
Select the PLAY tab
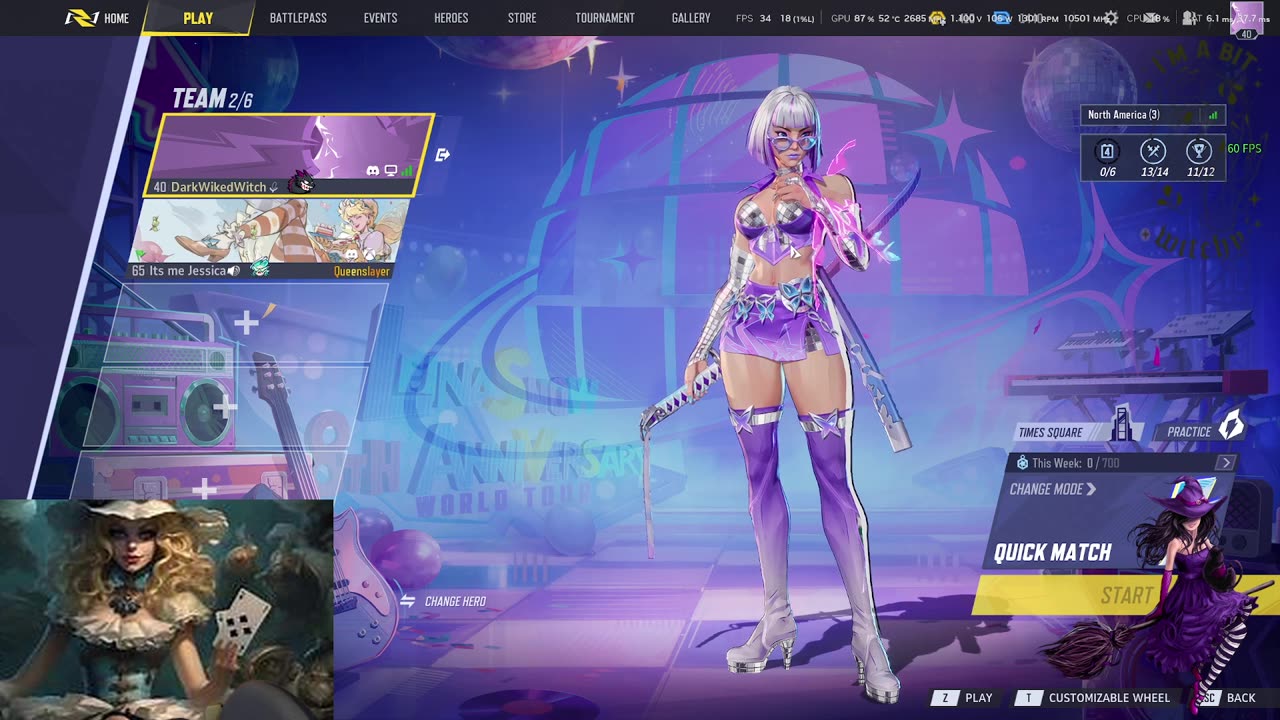tap(198, 18)
